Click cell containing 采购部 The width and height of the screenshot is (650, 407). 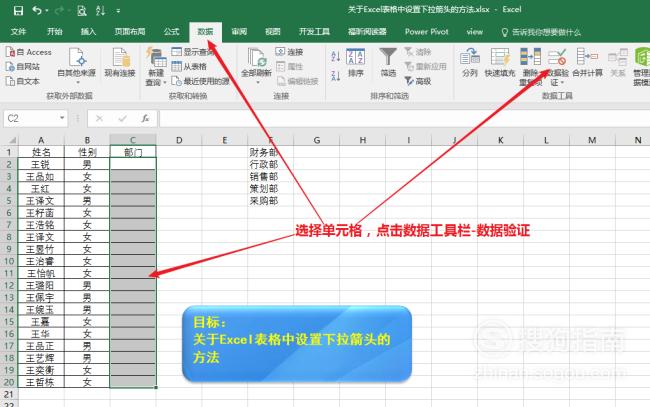pyautogui.click(x=270, y=201)
